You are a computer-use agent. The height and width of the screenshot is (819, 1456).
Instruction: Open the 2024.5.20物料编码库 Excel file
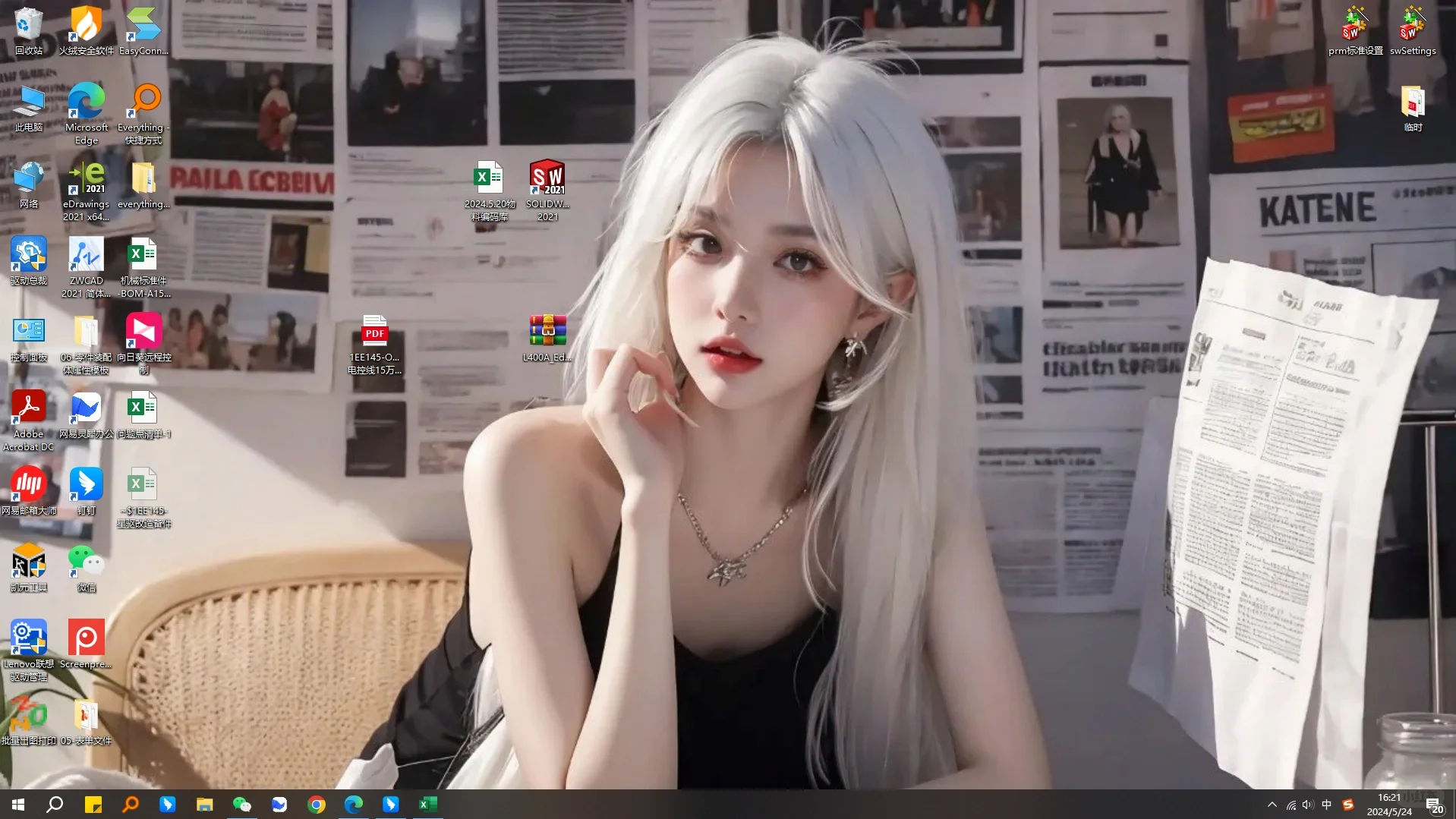pyautogui.click(x=490, y=191)
